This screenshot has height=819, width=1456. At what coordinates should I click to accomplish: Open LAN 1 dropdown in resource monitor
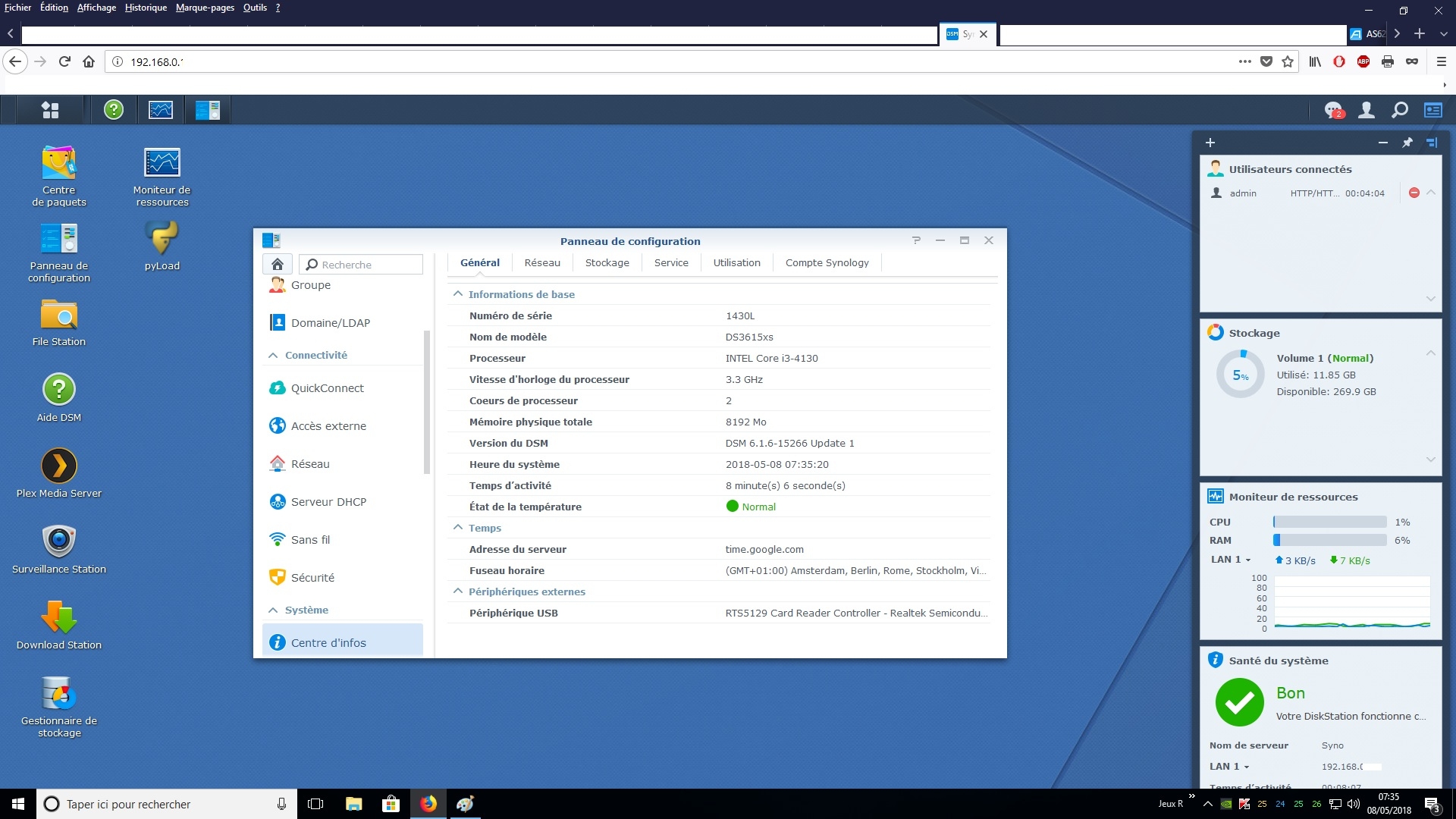coord(1231,560)
